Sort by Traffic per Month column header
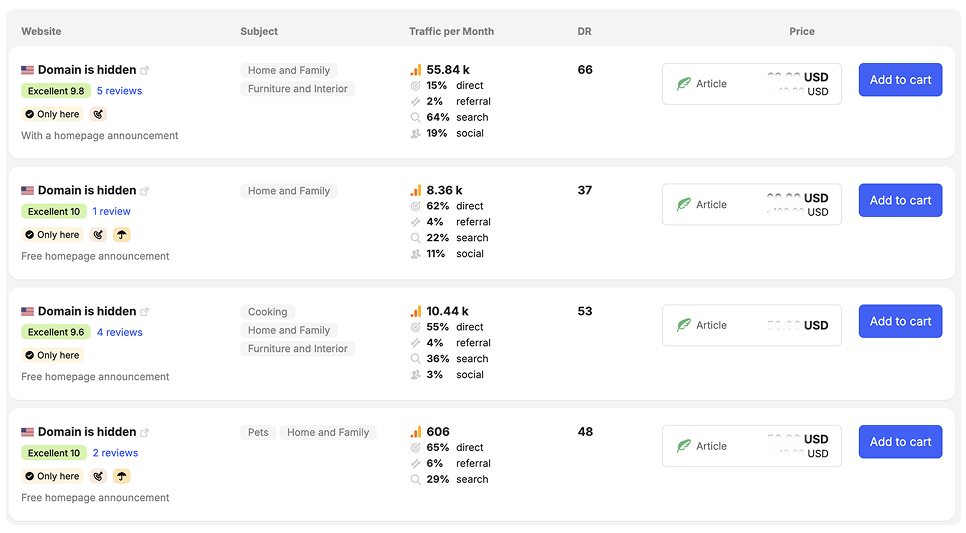 (x=452, y=31)
